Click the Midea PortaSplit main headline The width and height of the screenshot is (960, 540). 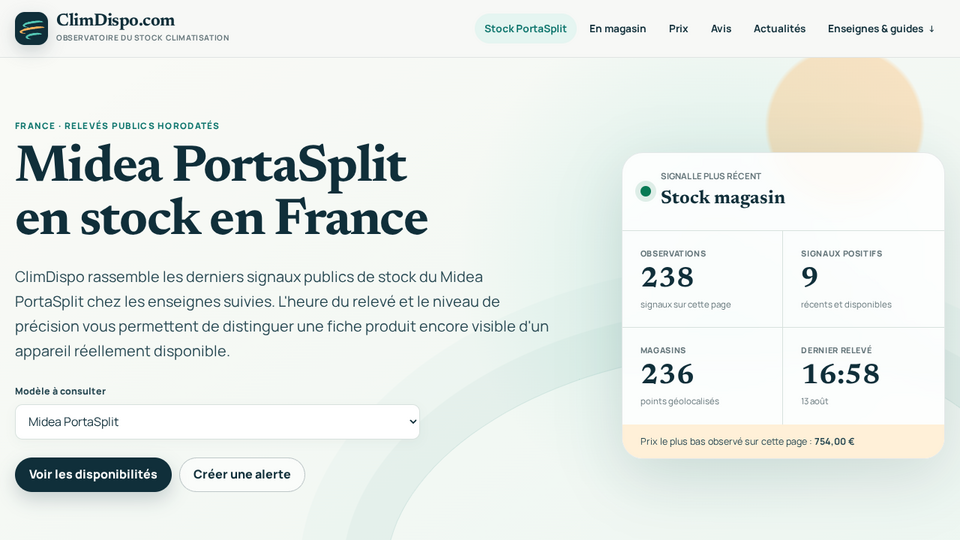click(221, 190)
